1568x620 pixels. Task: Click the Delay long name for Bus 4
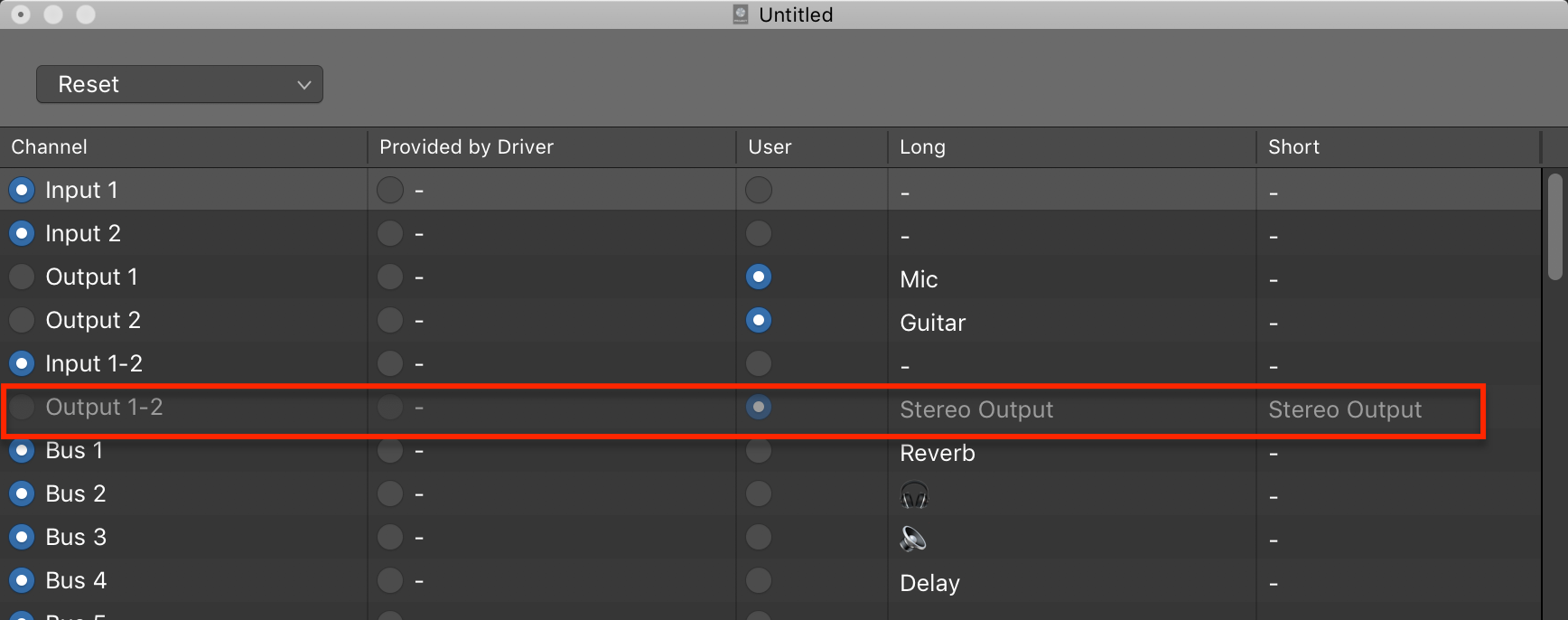(929, 583)
